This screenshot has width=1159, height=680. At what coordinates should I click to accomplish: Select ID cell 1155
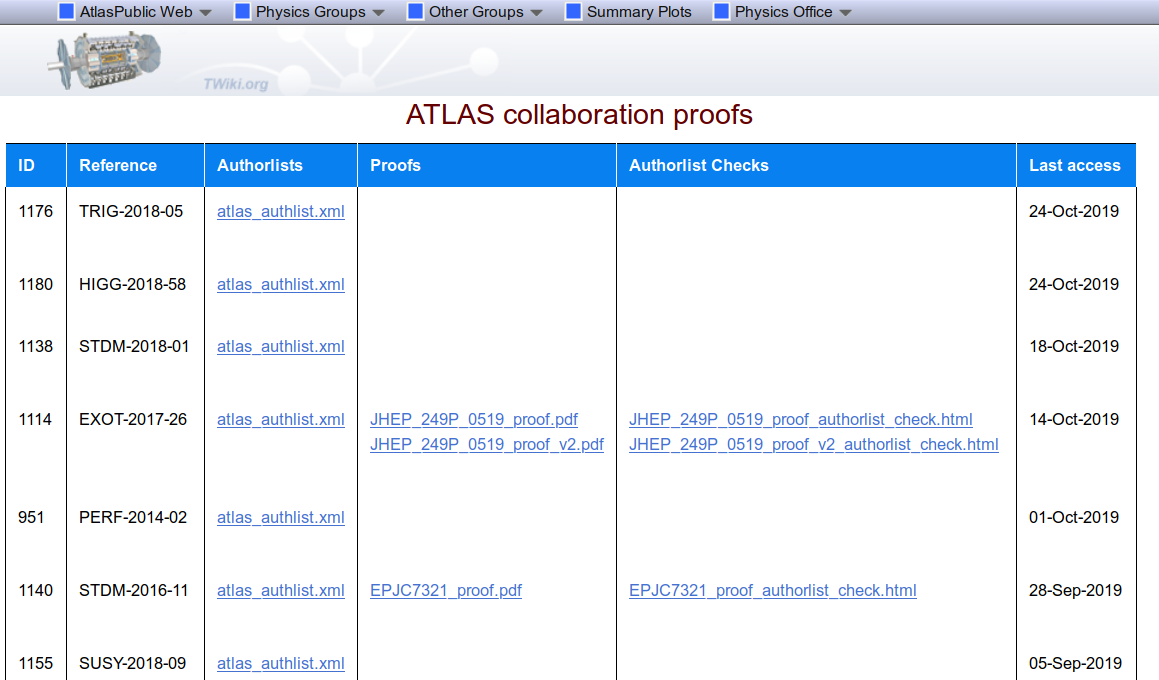pyautogui.click(x=35, y=664)
